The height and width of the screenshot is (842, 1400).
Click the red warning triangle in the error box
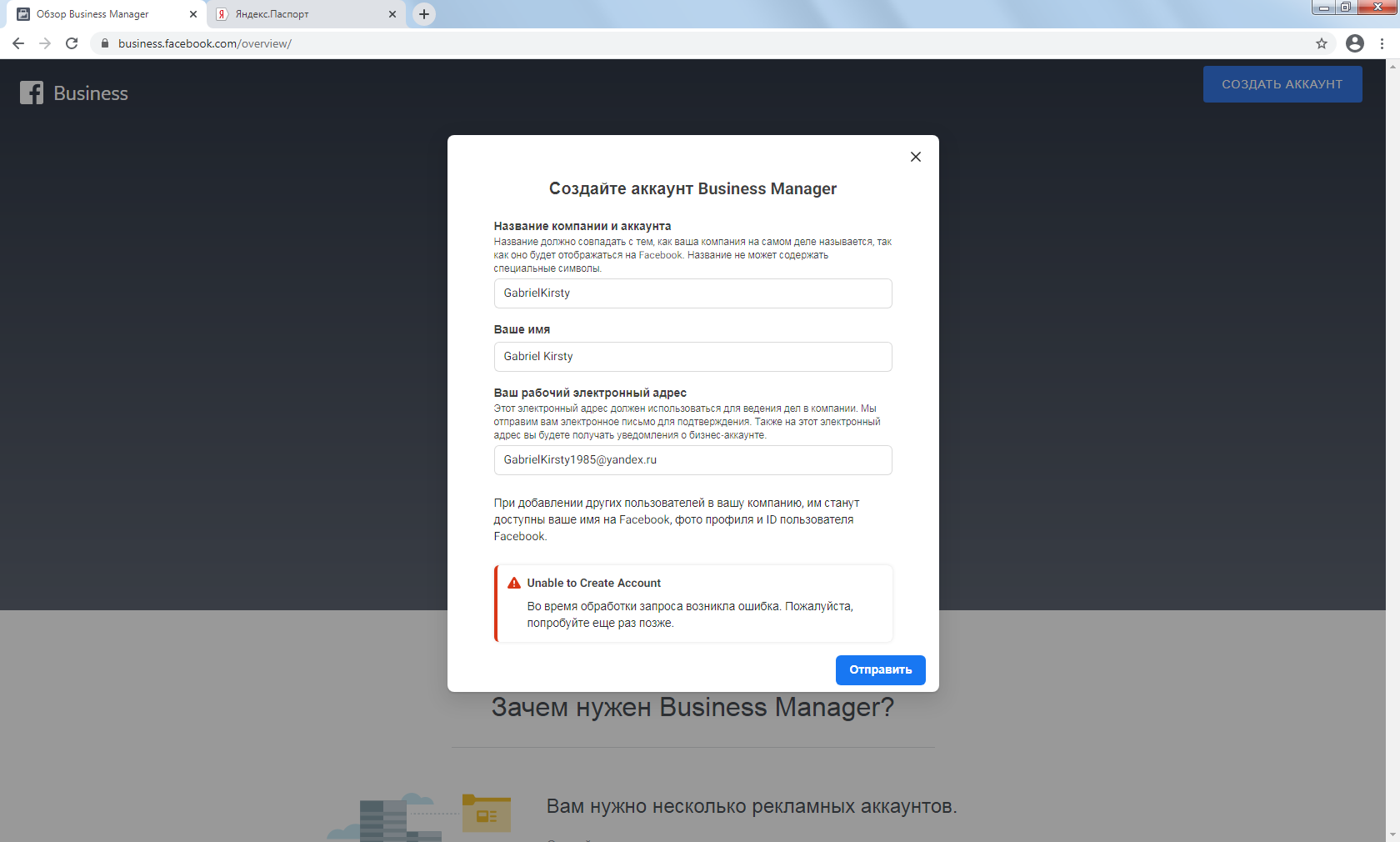pos(514,583)
